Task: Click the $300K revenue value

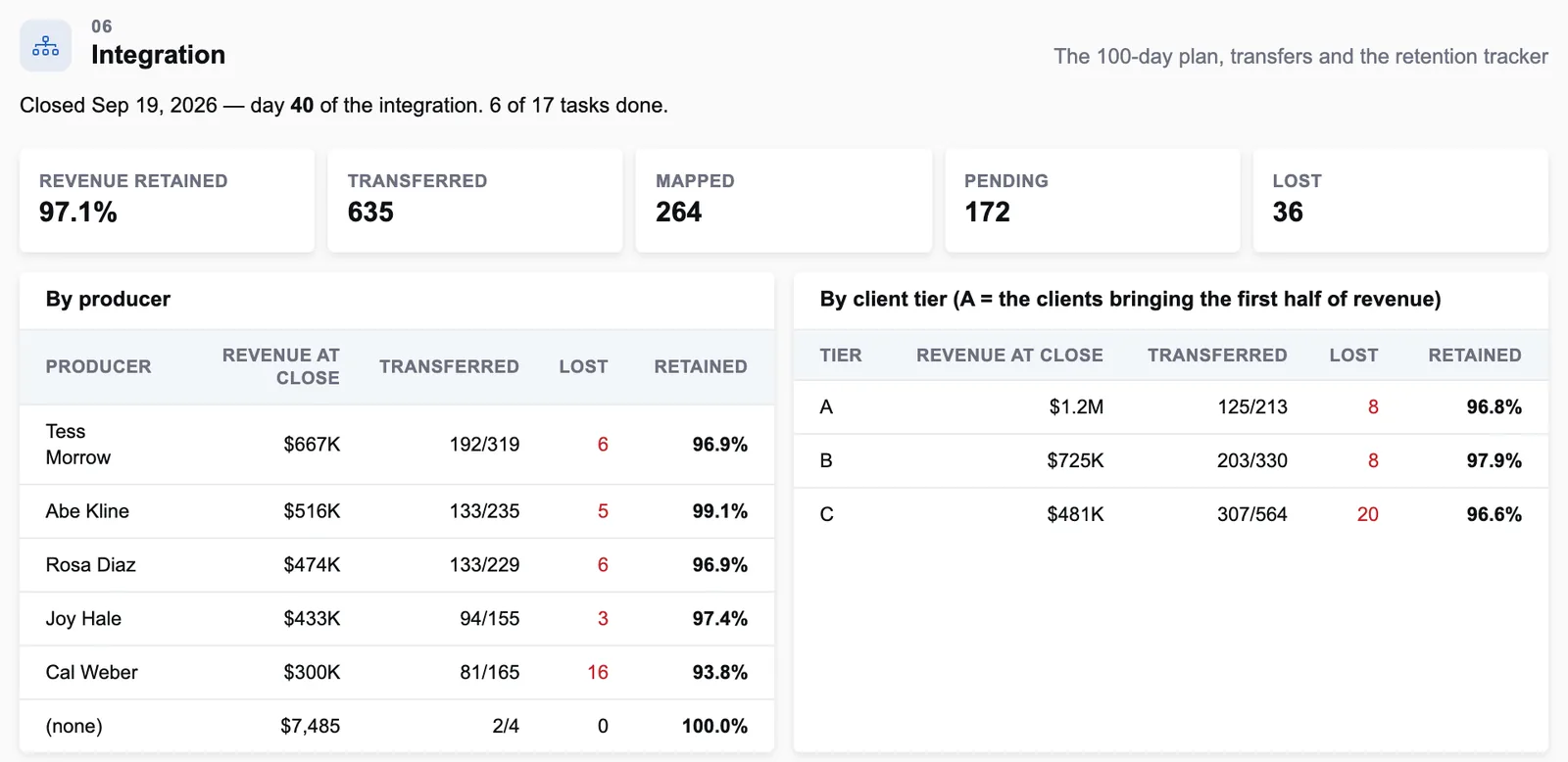Action: (312, 673)
